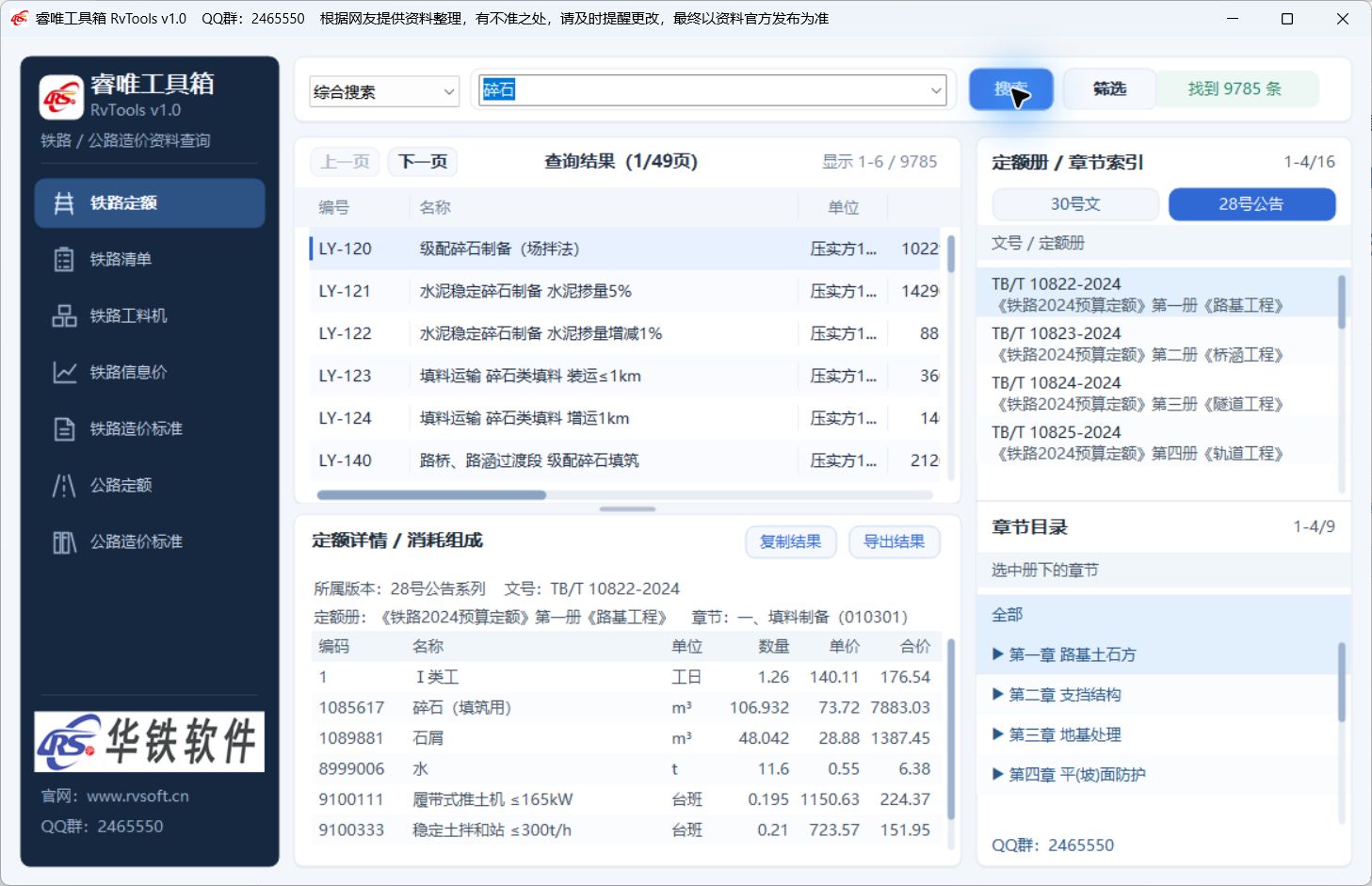The image size is (1372, 886).
Task: Click the 公路造价标准 books icon
Action: [64, 541]
